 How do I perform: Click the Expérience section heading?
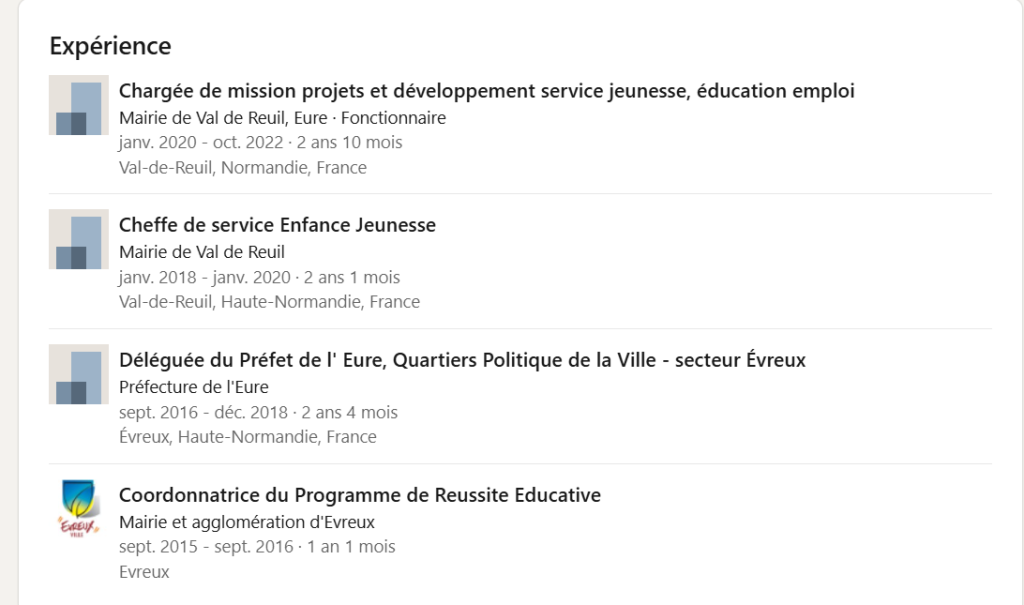coord(110,46)
